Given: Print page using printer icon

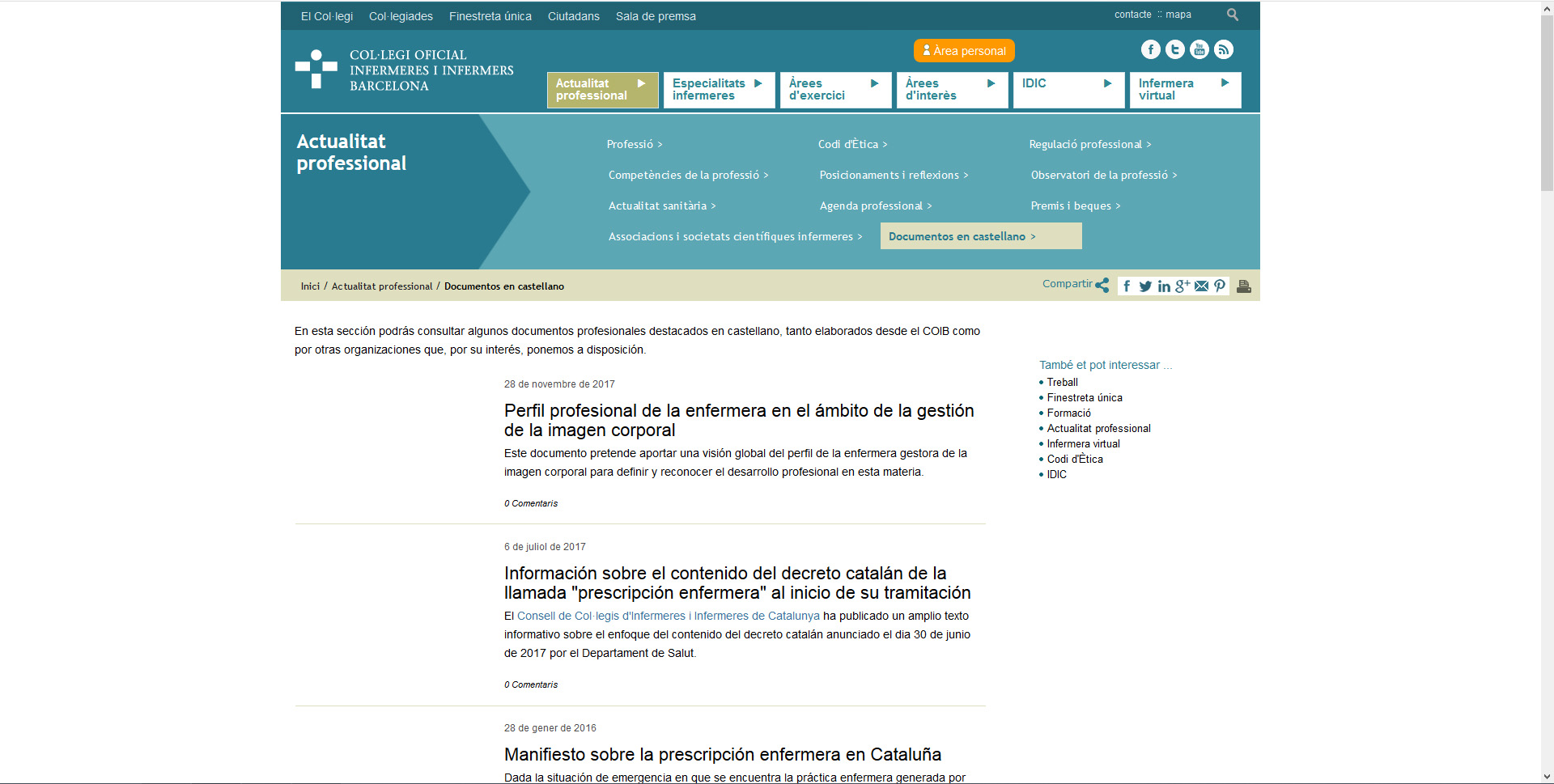Looking at the screenshot, I should [x=1244, y=286].
